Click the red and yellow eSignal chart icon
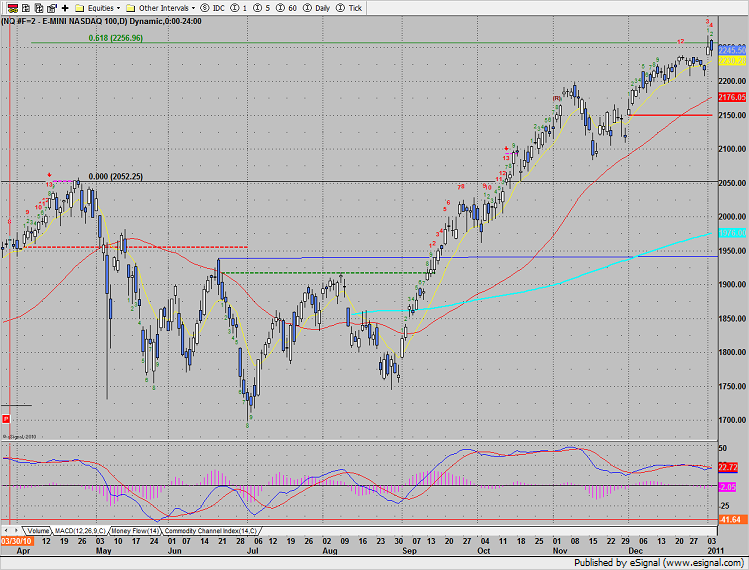The height and width of the screenshot is (570, 749). (13, 8)
